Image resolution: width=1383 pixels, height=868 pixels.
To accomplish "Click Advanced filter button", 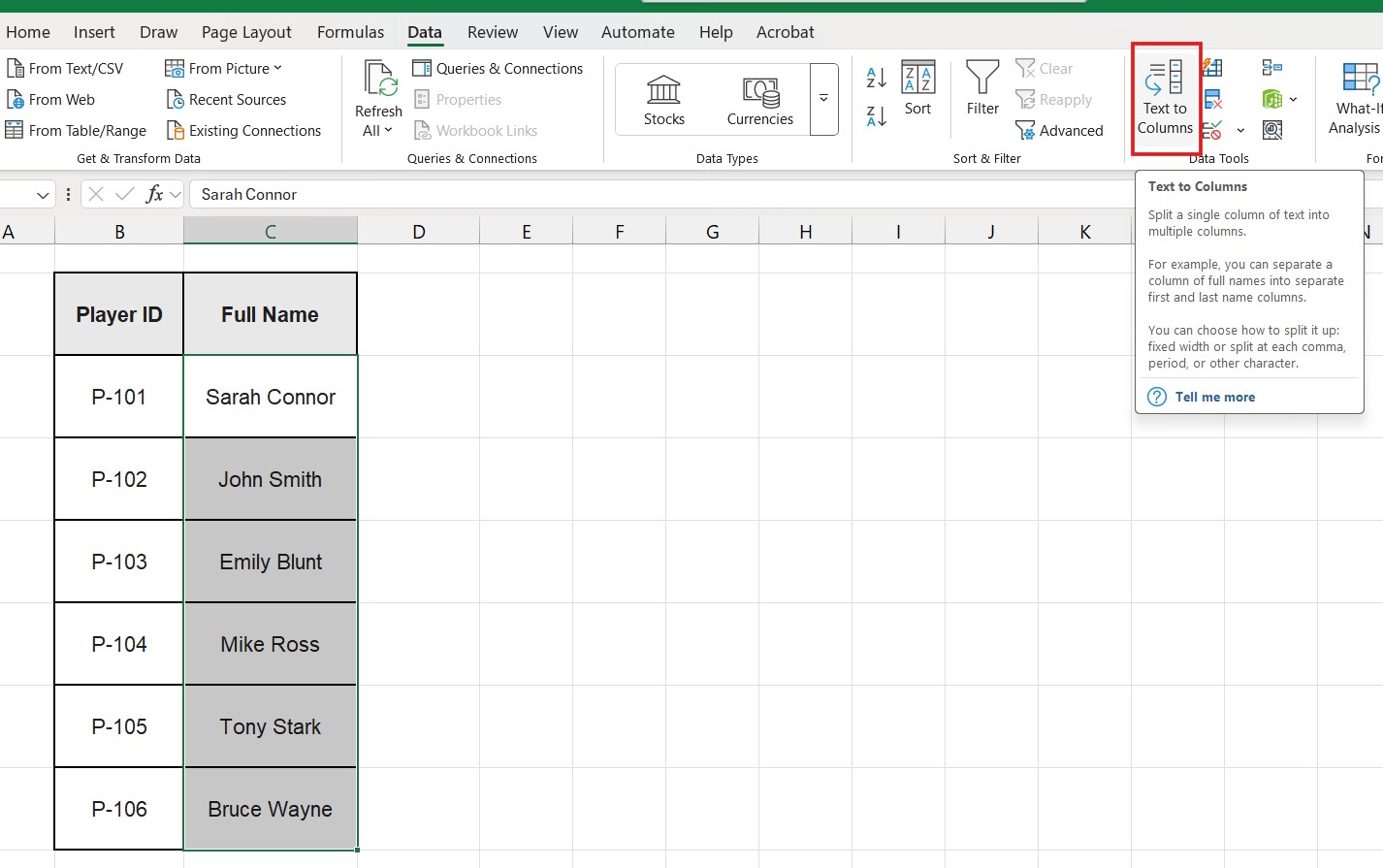I will tap(1059, 131).
